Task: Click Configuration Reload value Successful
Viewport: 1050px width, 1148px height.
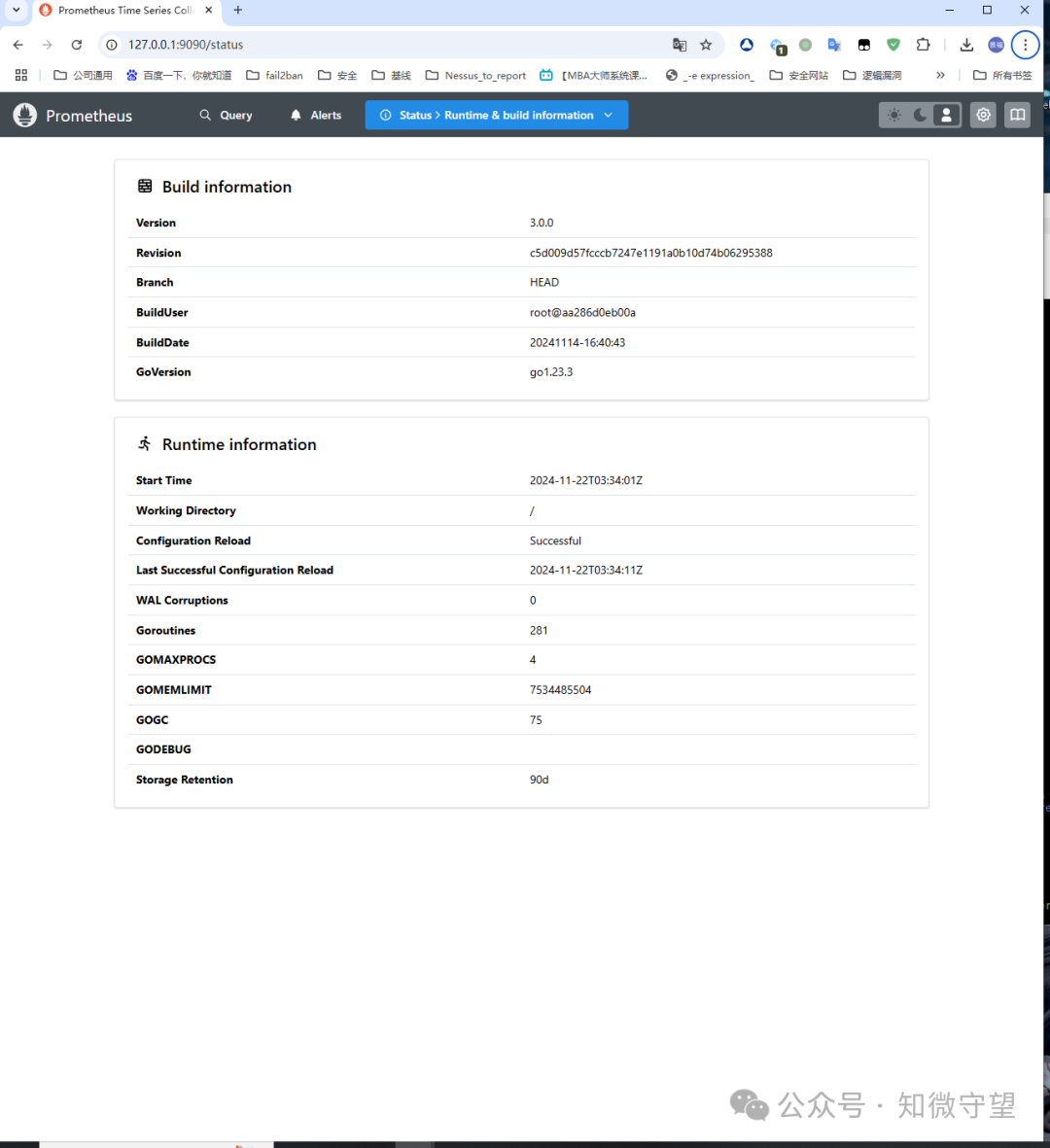Action: point(556,541)
